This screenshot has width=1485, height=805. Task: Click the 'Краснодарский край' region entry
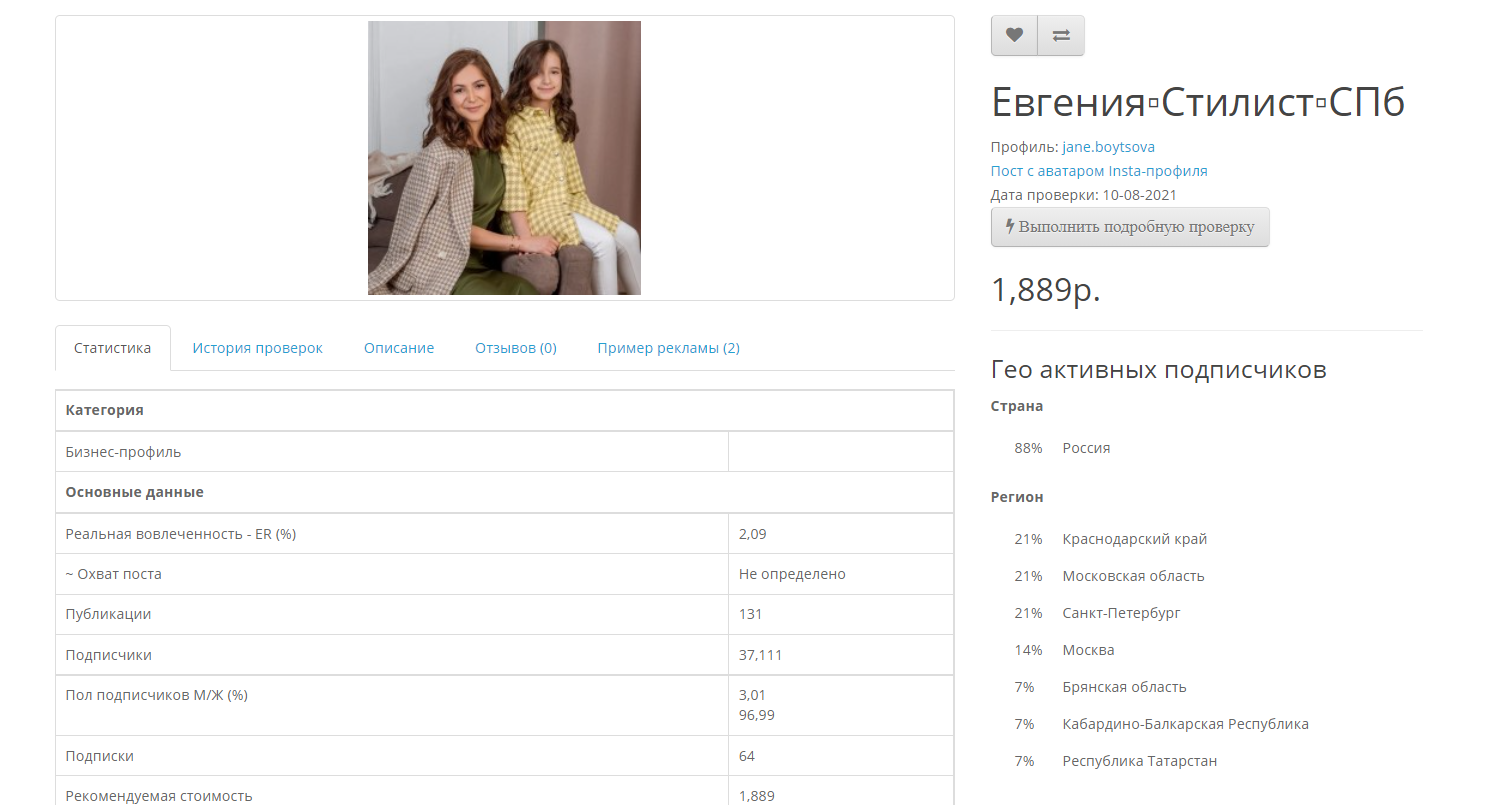1135,539
